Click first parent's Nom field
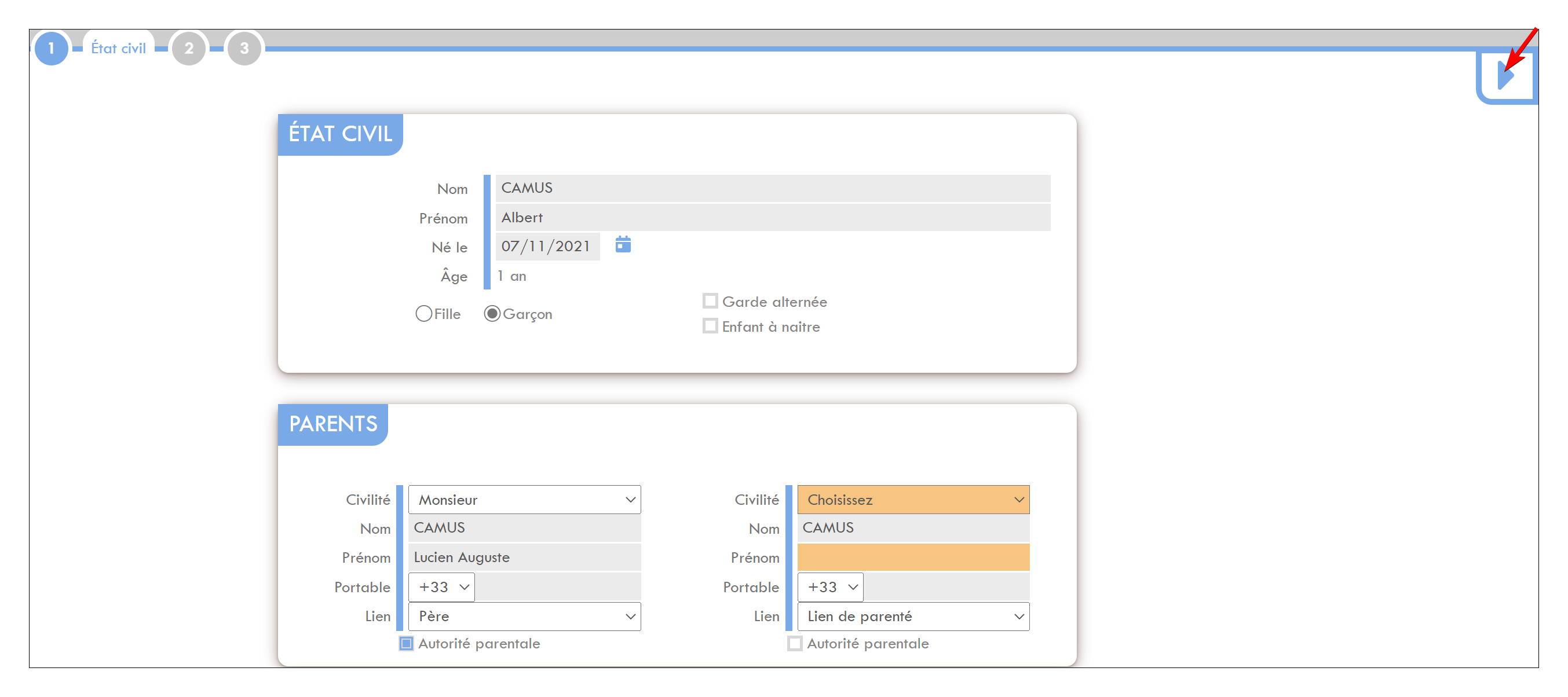 coord(524,528)
